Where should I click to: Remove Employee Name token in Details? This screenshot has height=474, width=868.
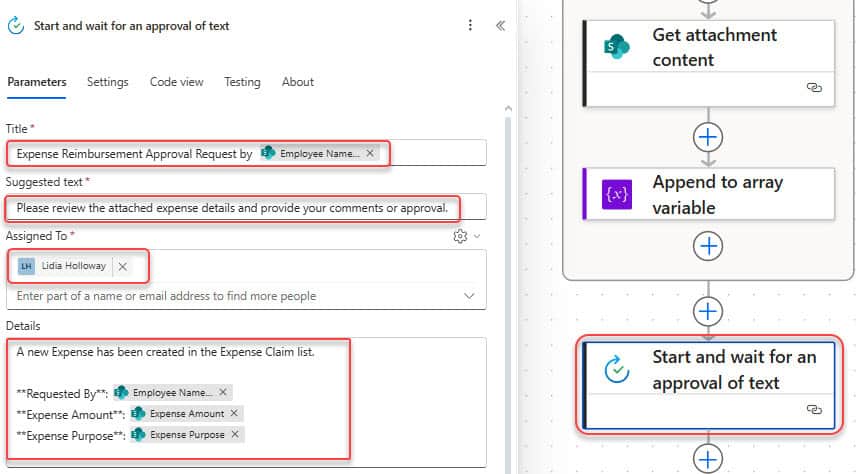[x=223, y=392]
